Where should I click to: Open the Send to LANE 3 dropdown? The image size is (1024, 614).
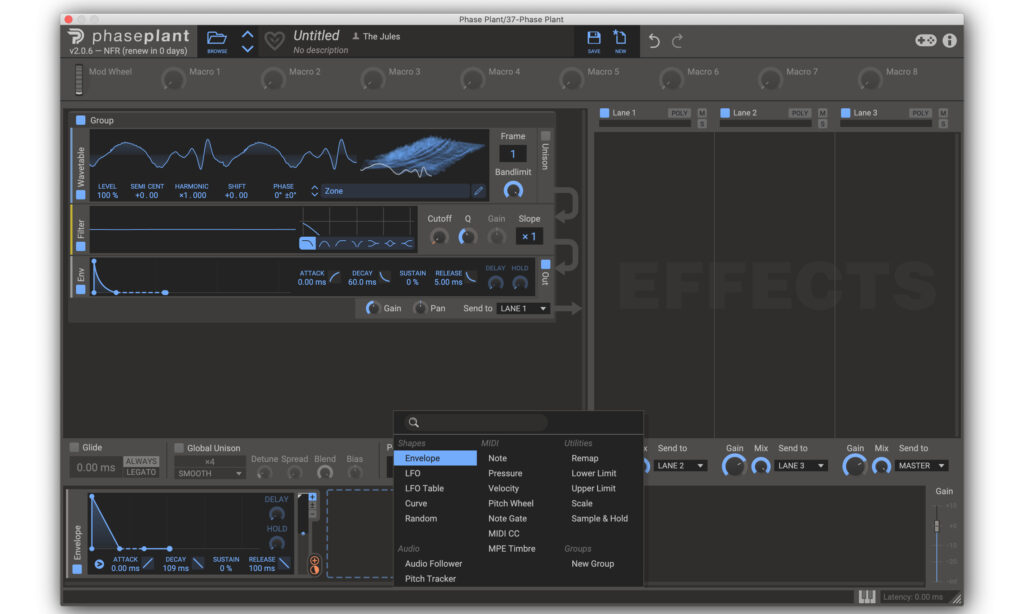(801, 466)
